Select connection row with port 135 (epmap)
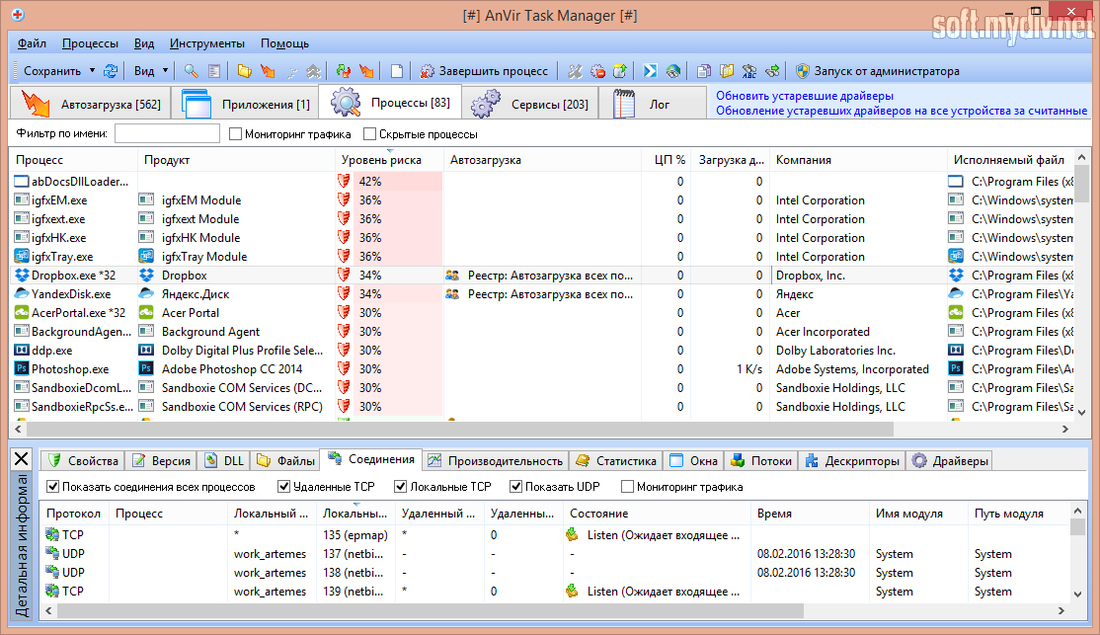Image resolution: width=1100 pixels, height=635 pixels. click(x=554, y=535)
